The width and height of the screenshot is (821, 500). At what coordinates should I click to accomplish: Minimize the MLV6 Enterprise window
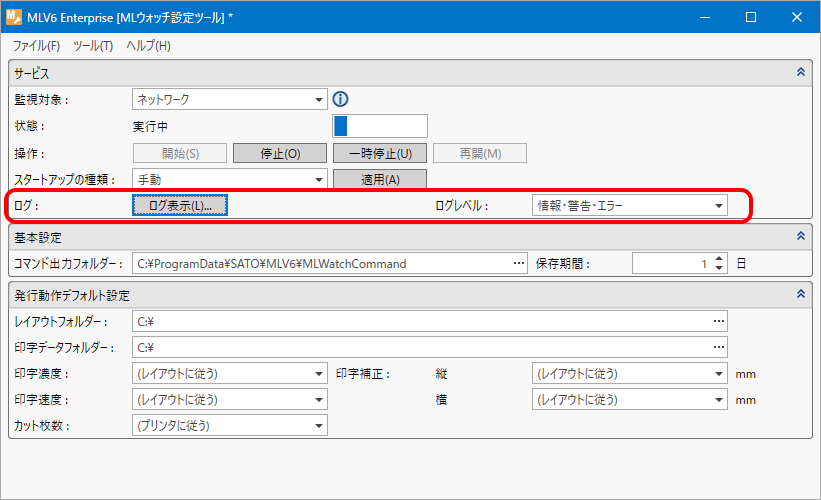pos(705,17)
